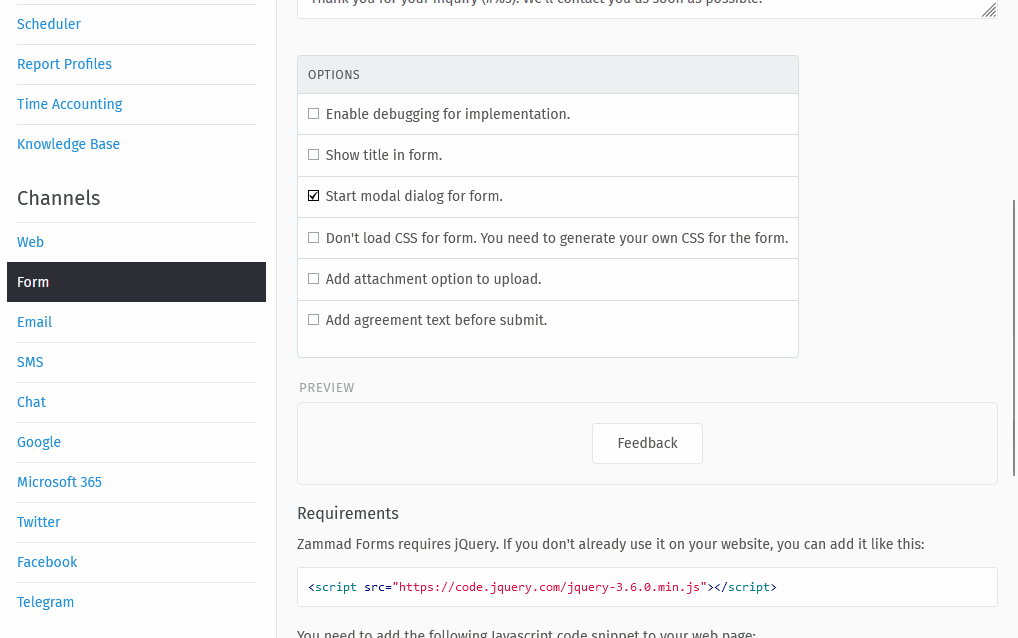The height and width of the screenshot is (638, 1018).
Task: Click the jQuery script code snippet
Action: point(647,587)
